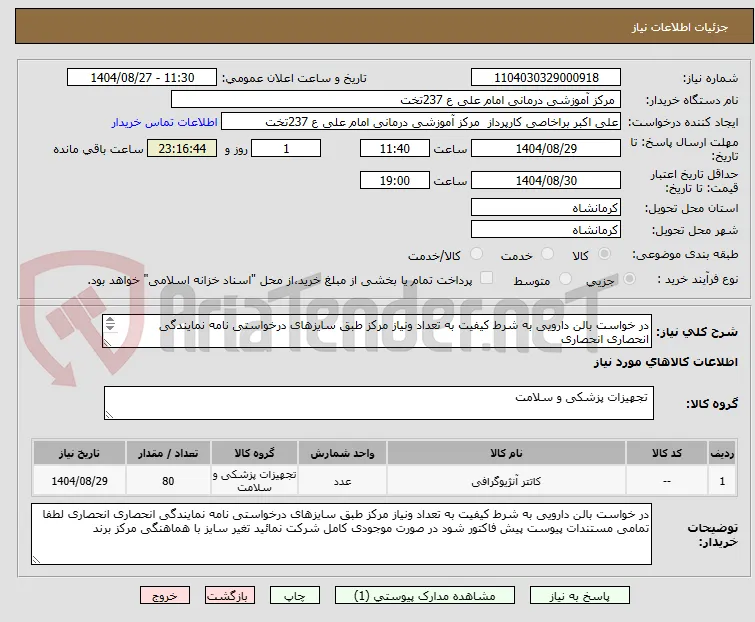755x622 pixels.
Task: Select the جزیی purchase type radio
Action: 629,279
